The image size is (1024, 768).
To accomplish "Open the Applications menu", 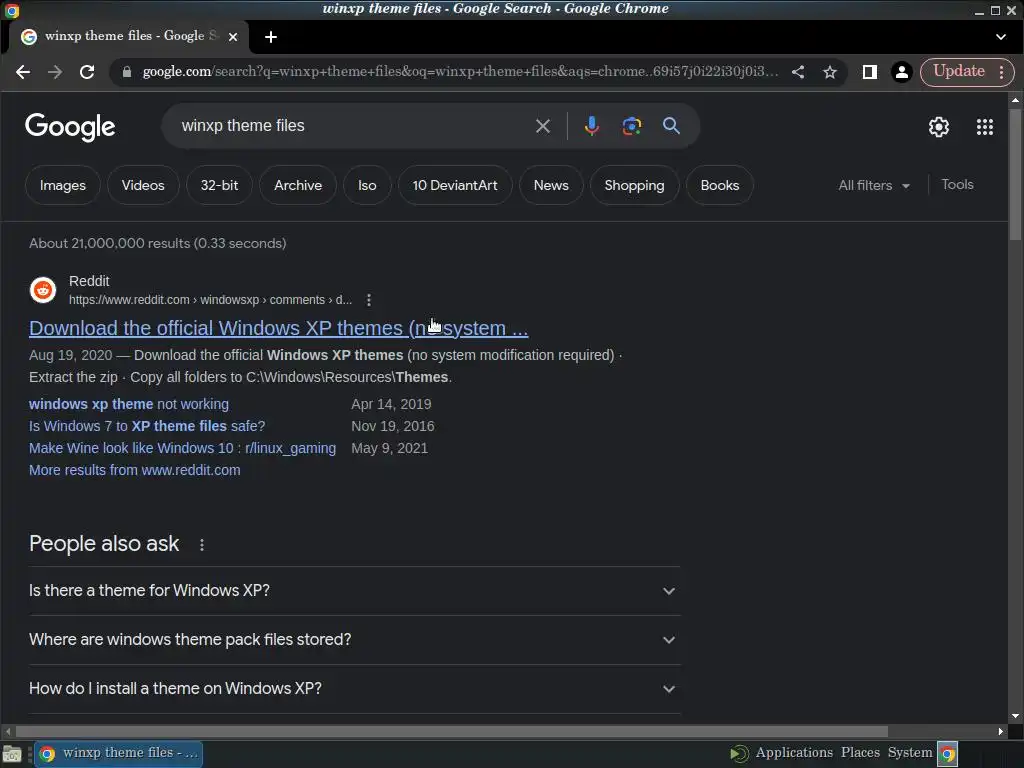I will [793, 752].
